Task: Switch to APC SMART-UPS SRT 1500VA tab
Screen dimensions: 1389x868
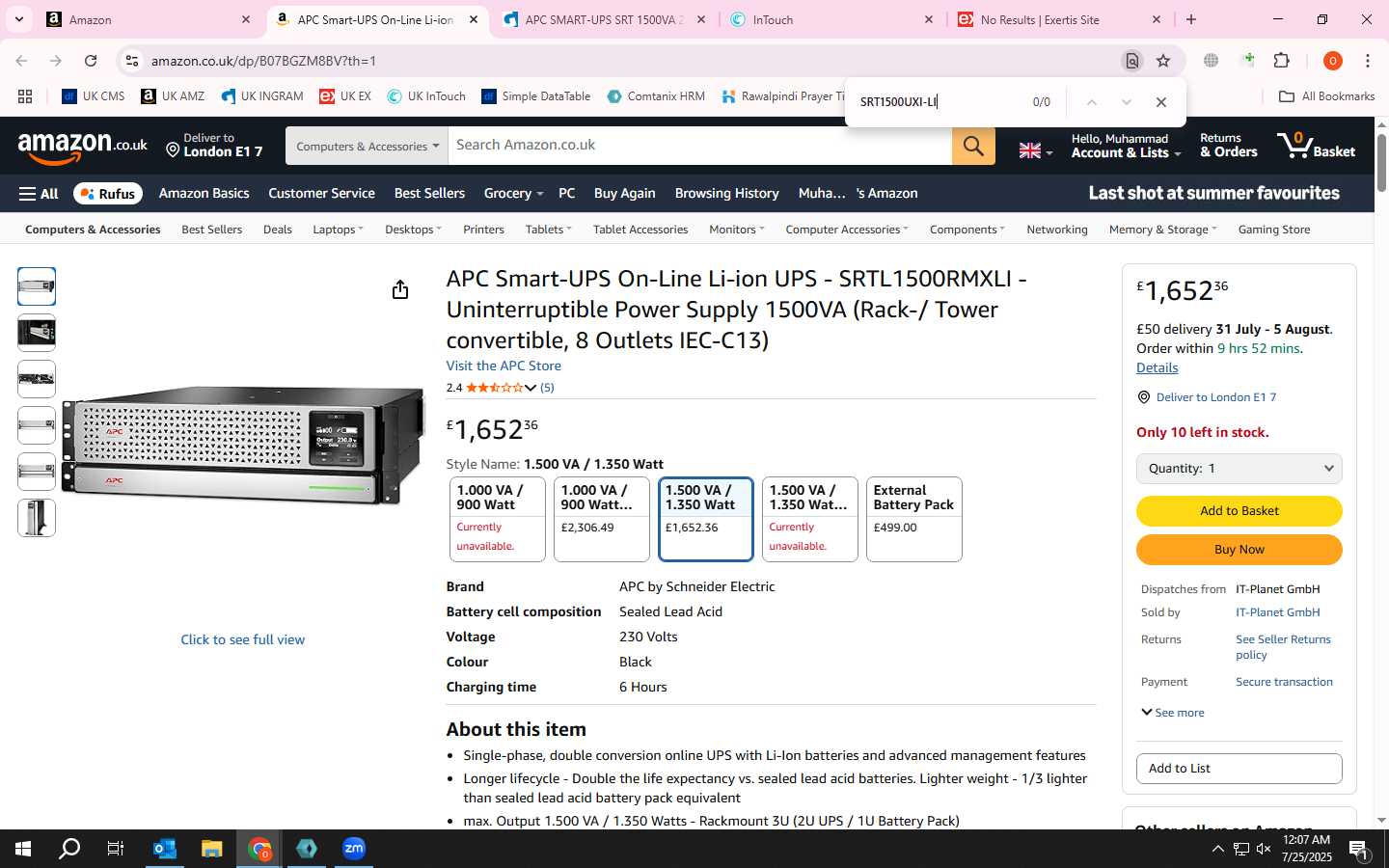Action: click(x=605, y=19)
